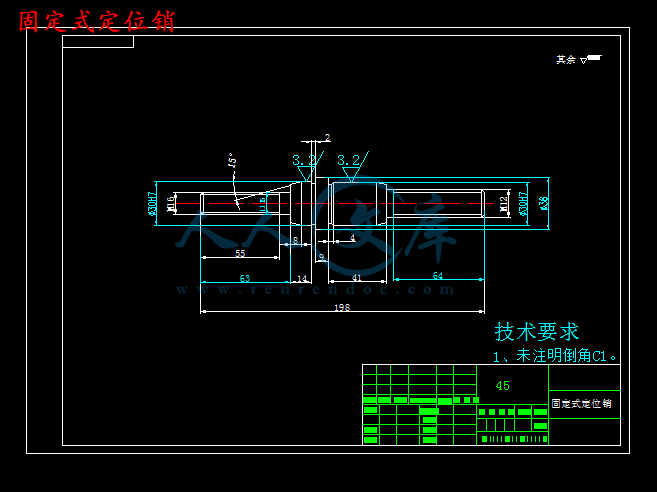This screenshot has height=492, width=657.
Task: Pick the left-end M16 thread label
Action: [171, 204]
